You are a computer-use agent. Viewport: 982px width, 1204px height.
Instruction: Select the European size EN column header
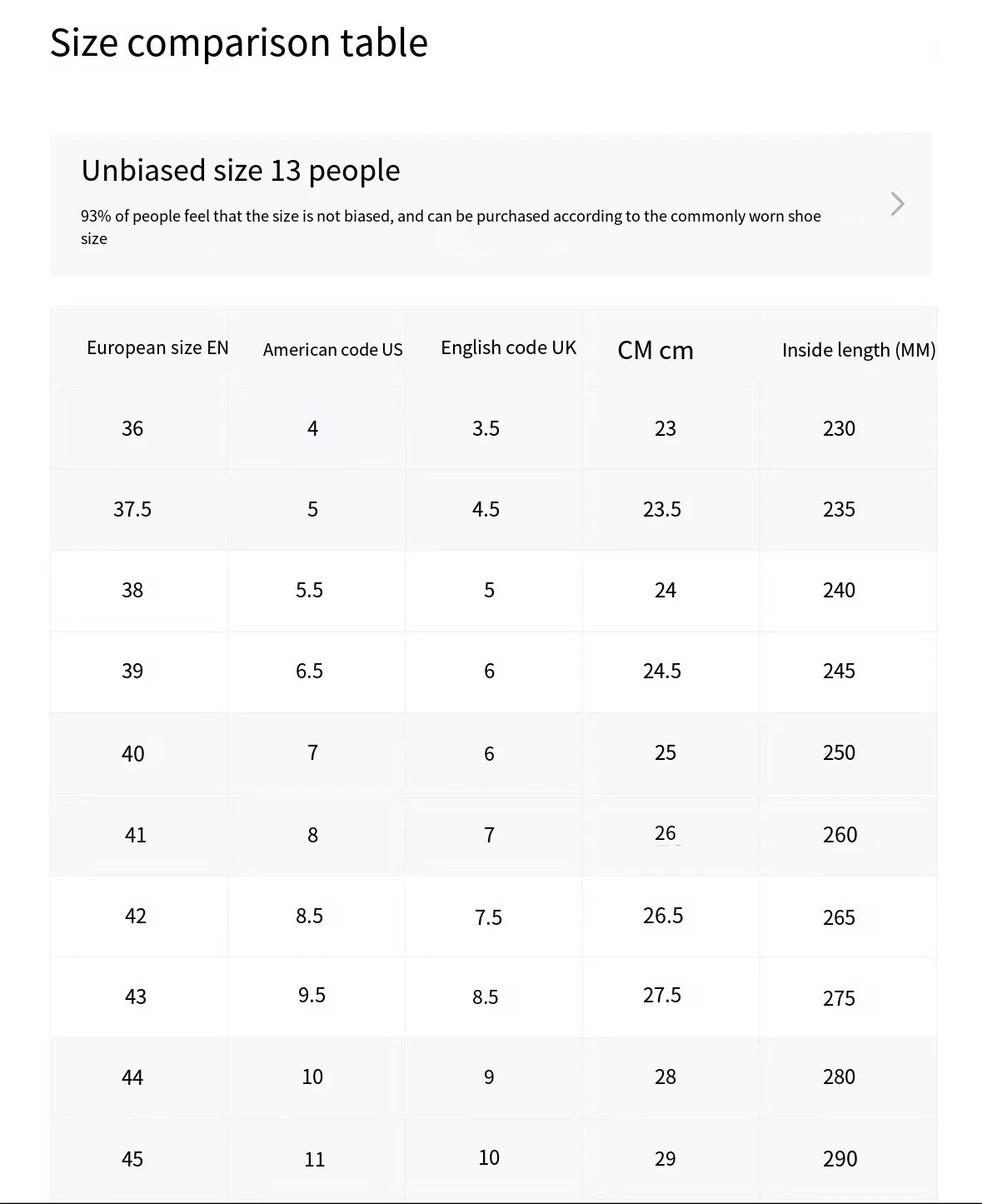click(x=157, y=348)
